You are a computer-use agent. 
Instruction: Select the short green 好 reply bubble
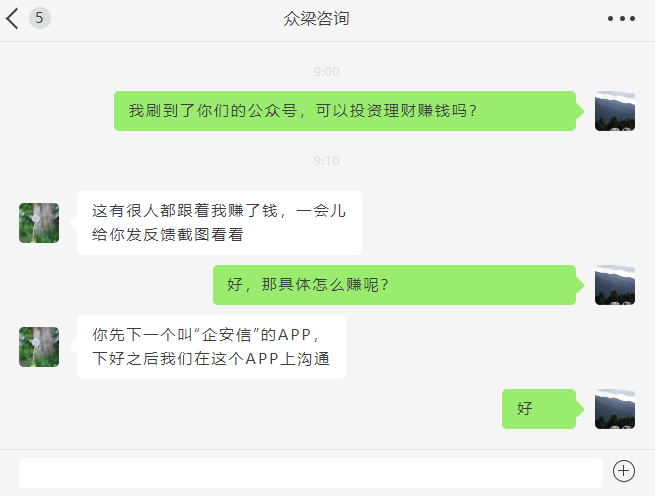tap(539, 409)
